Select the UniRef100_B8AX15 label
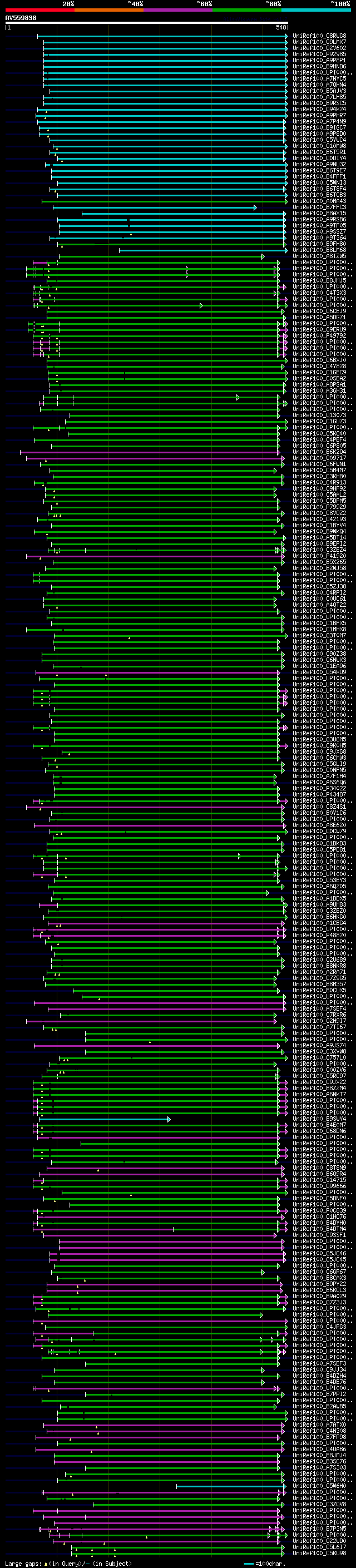 point(319,214)
